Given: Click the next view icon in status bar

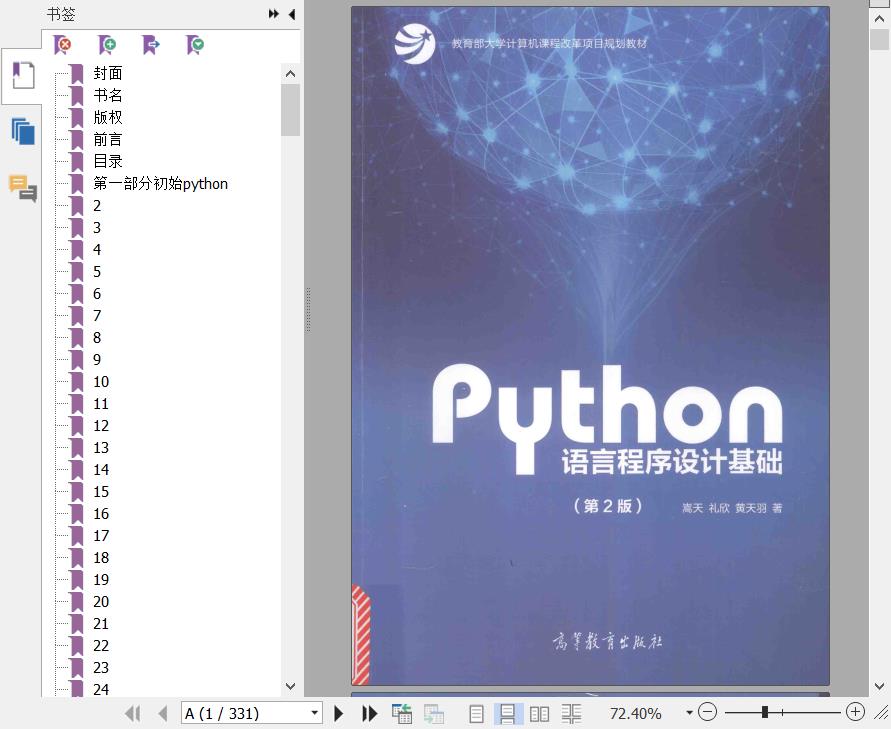Looking at the screenshot, I should pos(434,713).
